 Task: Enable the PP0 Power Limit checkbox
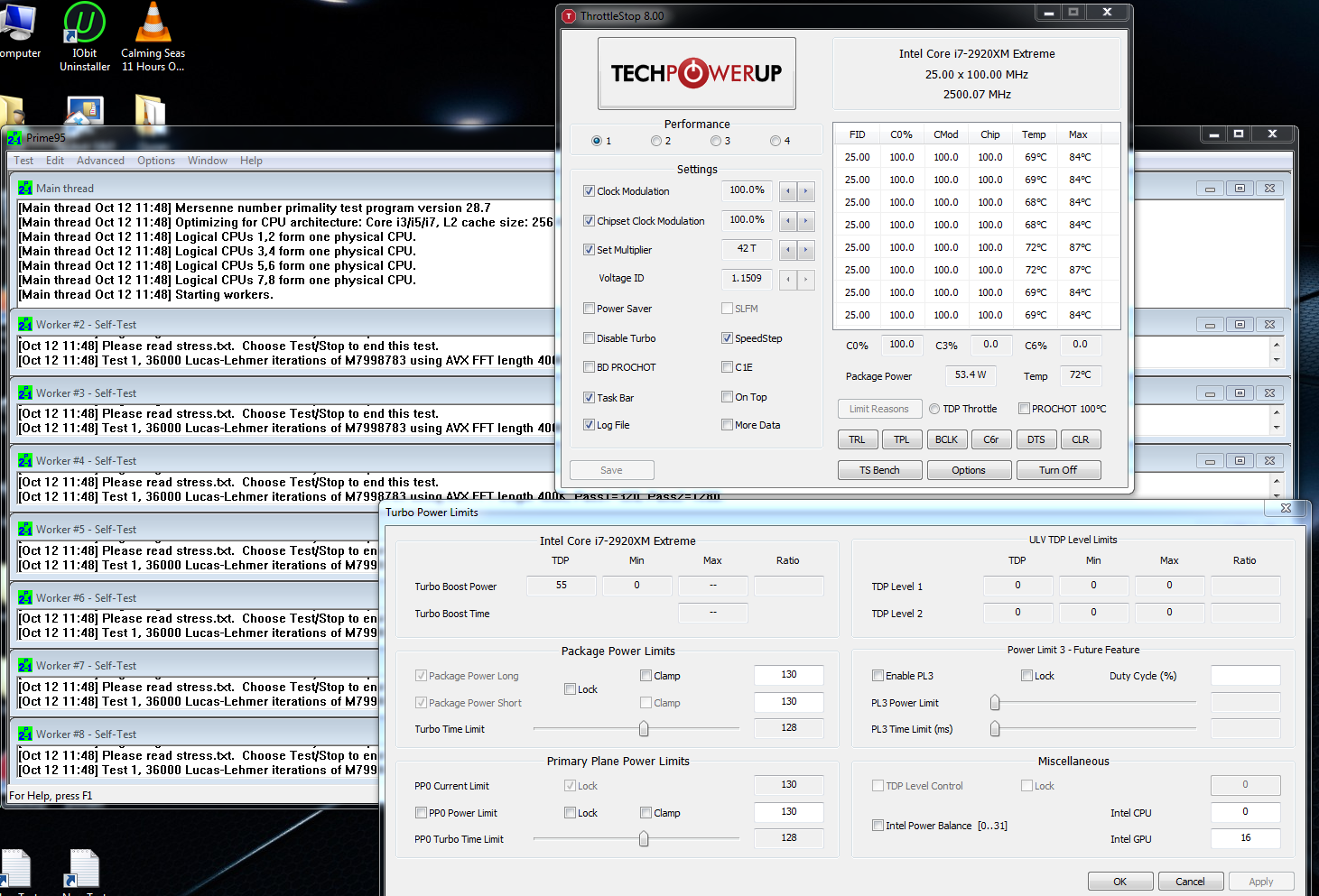421,813
